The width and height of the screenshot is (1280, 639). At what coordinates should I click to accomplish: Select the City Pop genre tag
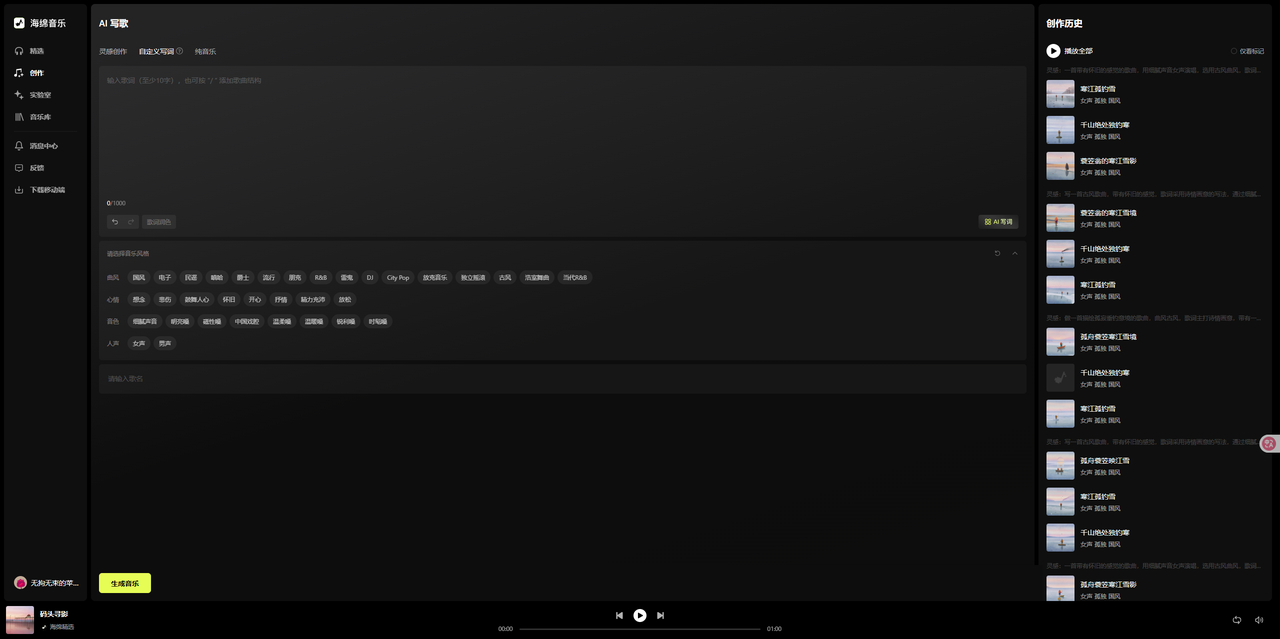point(398,277)
